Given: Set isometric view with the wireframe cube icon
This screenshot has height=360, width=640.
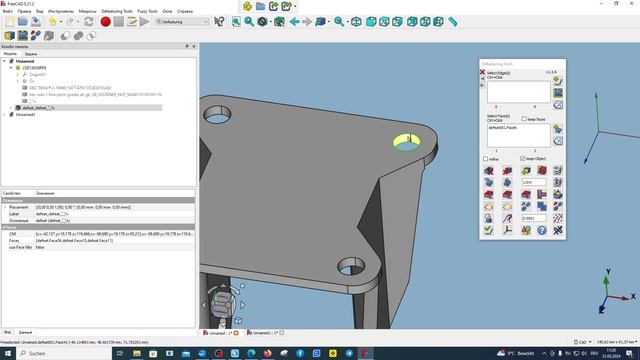Looking at the screenshot, I should tap(356, 22).
